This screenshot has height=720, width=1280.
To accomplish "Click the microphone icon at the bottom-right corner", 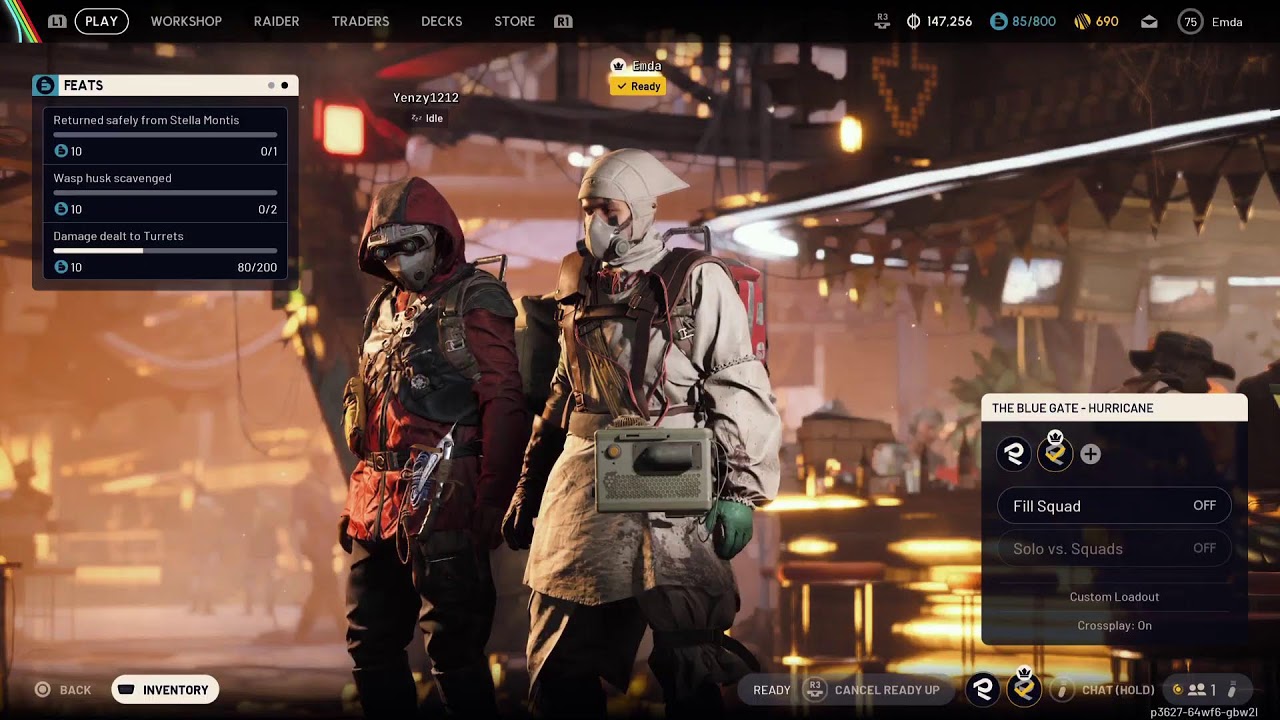I will coord(1232,689).
